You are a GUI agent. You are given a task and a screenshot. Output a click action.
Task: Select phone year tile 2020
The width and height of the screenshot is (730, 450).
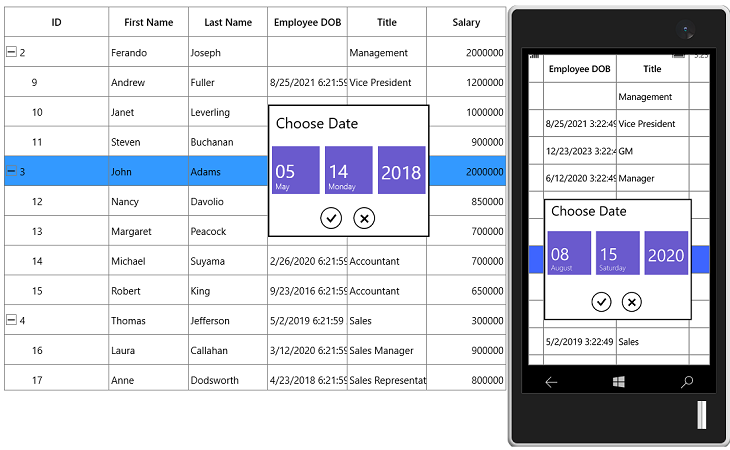coord(666,253)
